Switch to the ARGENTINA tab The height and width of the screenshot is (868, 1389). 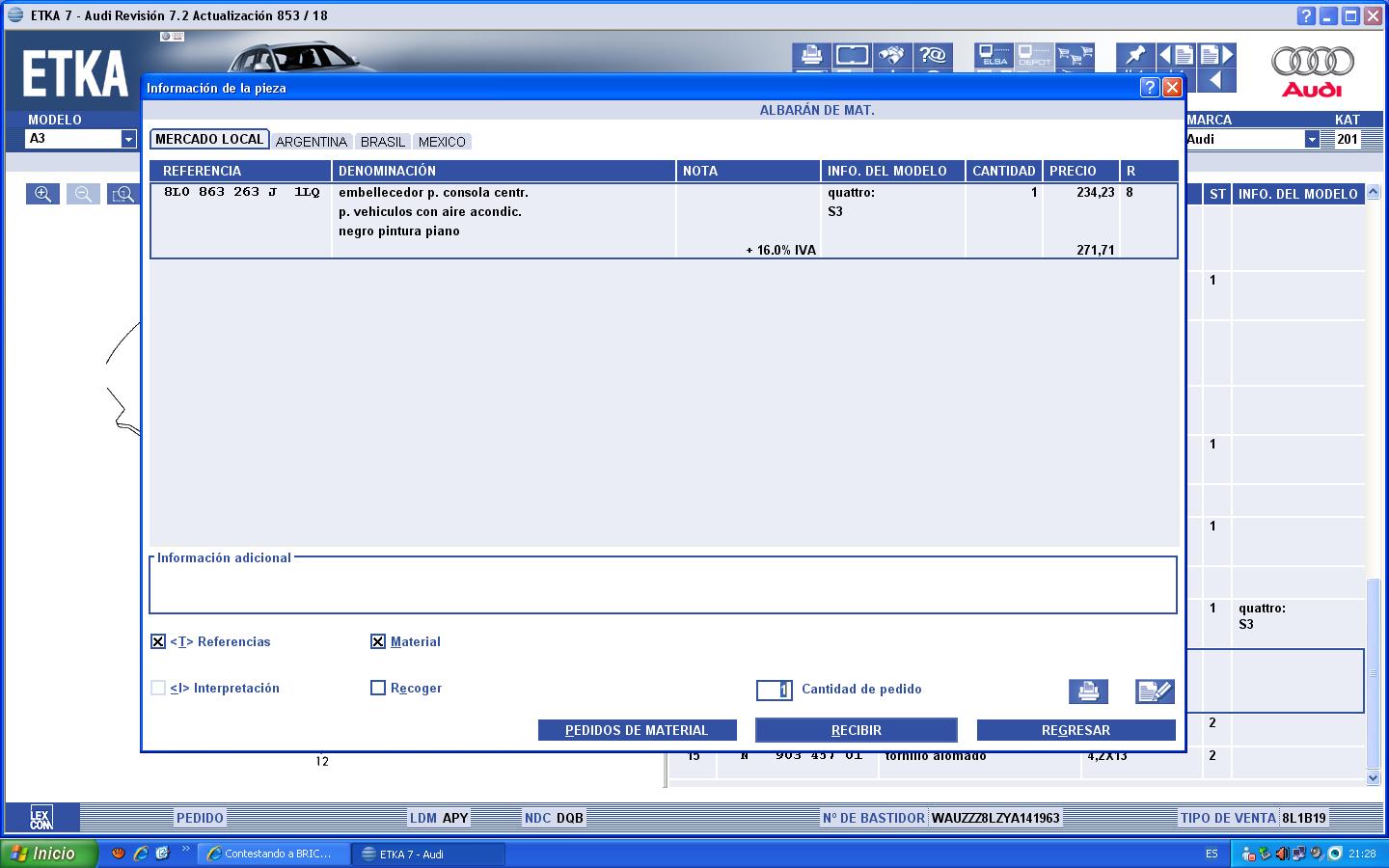(311, 142)
